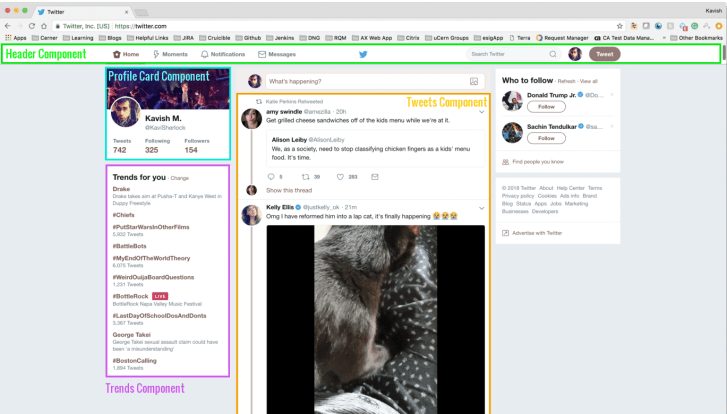Go back with the browser back arrow
The width and height of the screenshot is (727, 414).
point(7,26)
